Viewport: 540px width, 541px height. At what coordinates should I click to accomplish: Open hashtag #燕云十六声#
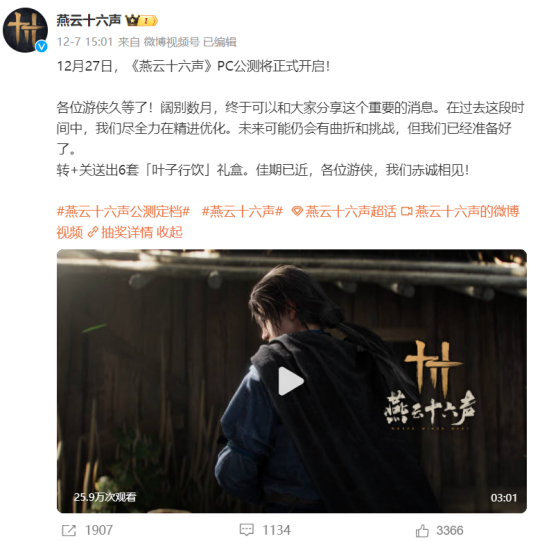tap(242, 211)
